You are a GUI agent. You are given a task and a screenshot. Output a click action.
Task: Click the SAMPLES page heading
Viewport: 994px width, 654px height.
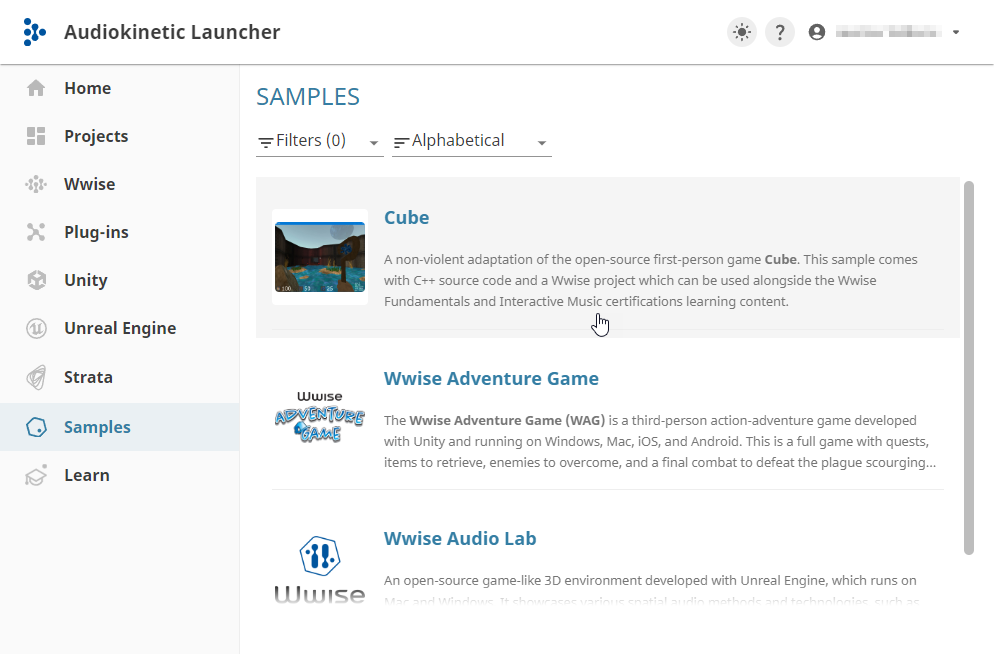(308, 97)
